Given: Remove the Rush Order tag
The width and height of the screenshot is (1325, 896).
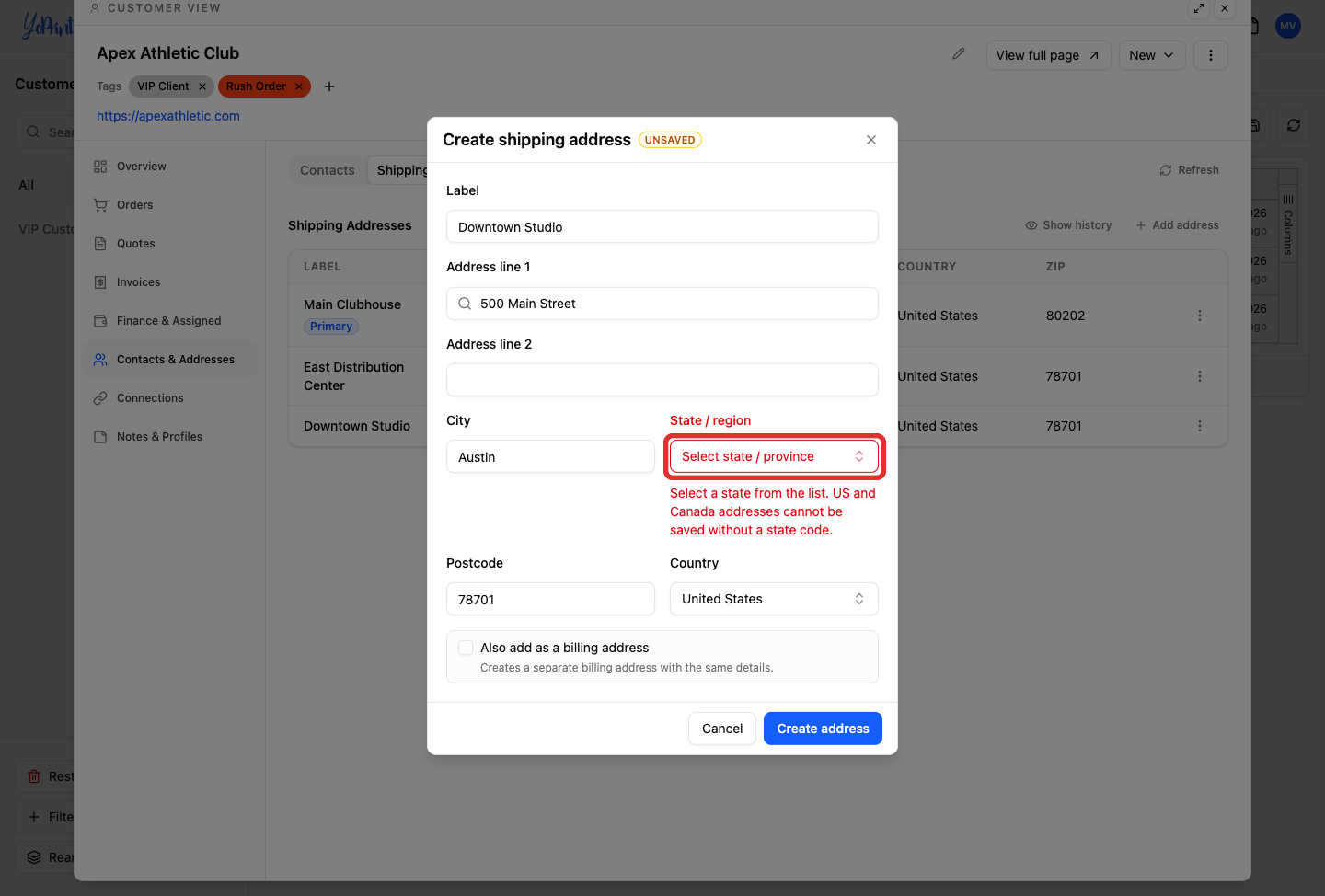Looking at the screenshot, I should pyautogui.click(x=299, y=86).
